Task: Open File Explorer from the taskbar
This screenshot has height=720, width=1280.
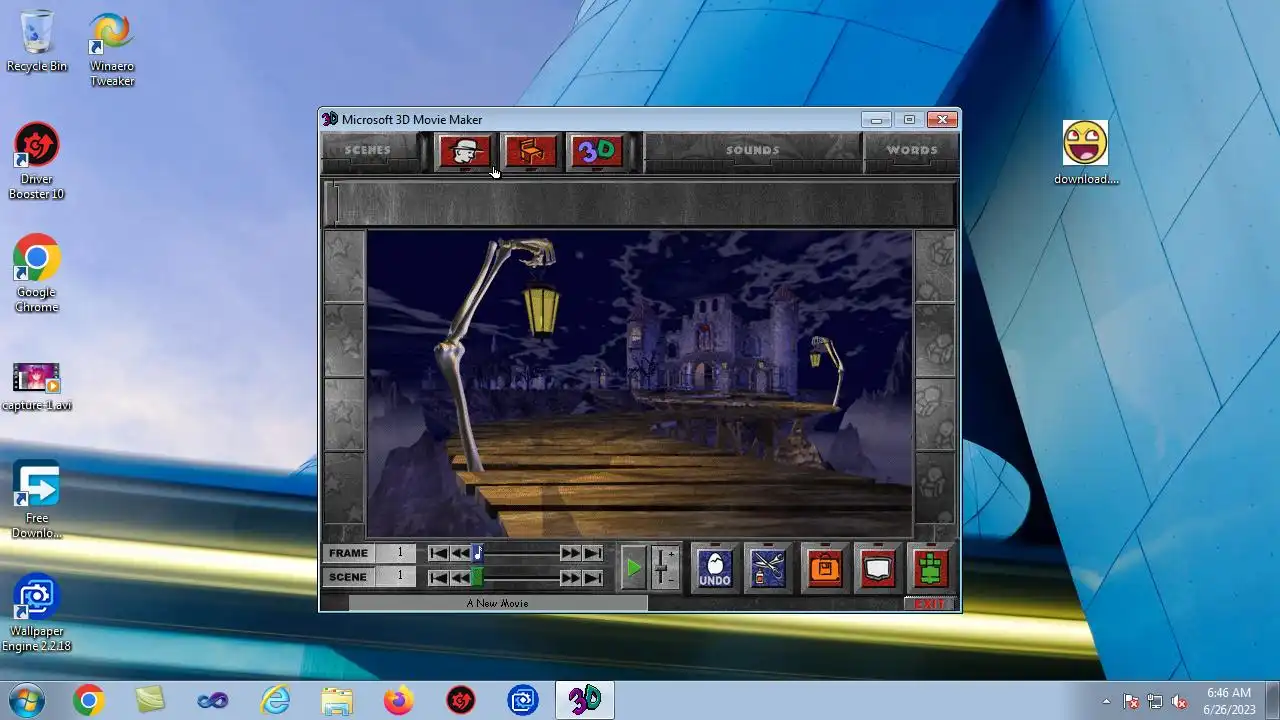Action: [x=337, y=701]
